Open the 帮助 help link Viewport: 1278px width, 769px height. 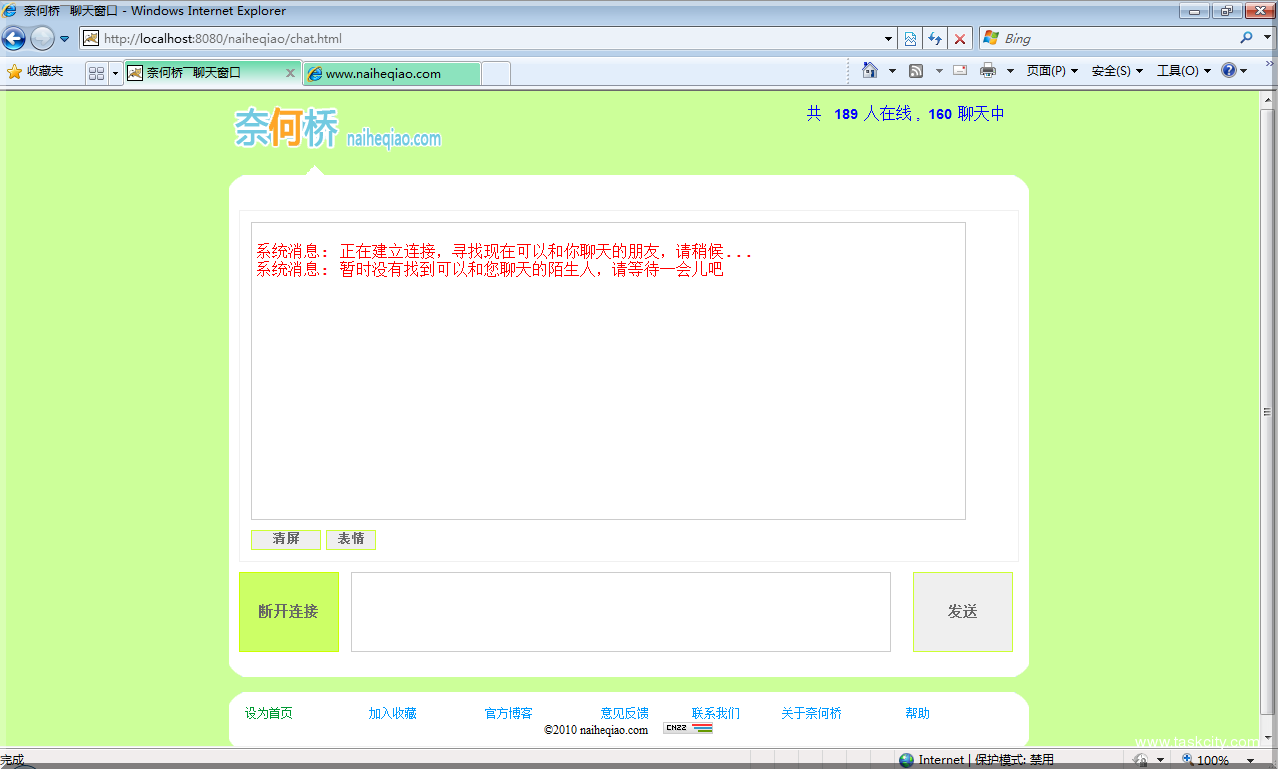(x=916, y=713)
